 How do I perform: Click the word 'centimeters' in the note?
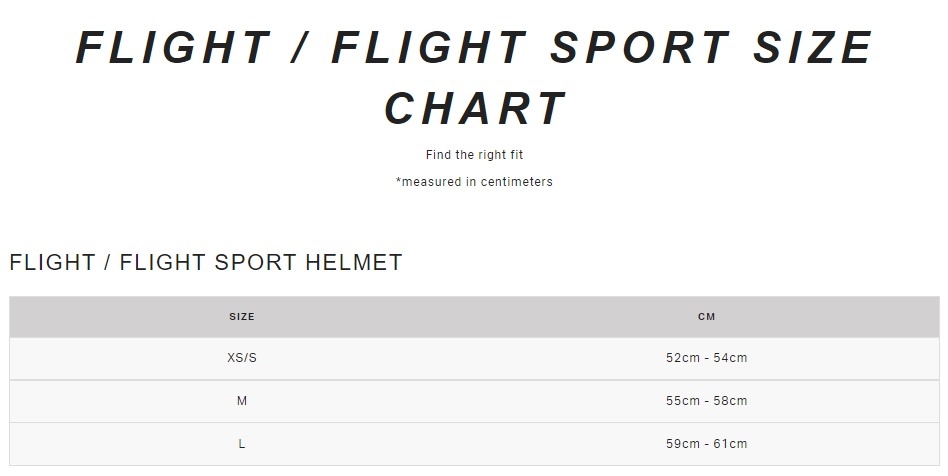click(517, 182)
